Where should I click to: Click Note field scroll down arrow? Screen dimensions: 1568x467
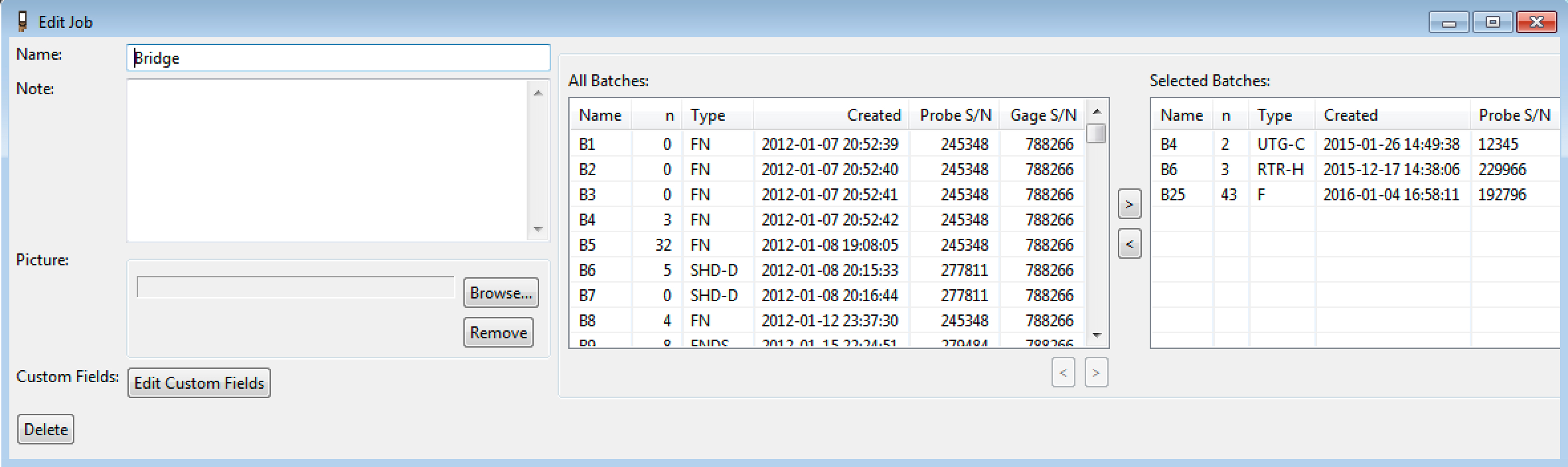click(538, 230)
